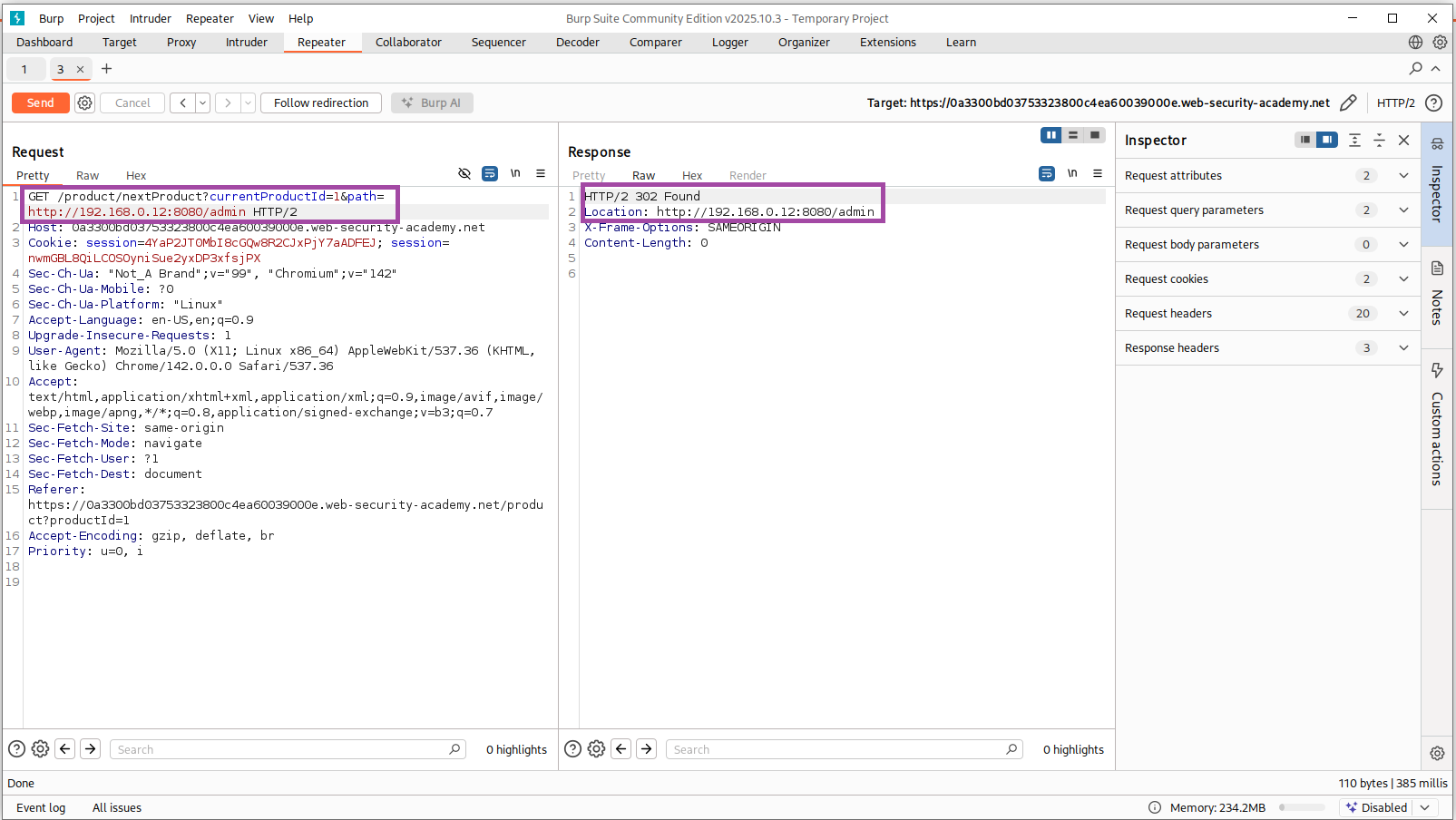The width and height of the screenshot is (1456, 820).
Task: Click the orange Send button
Action: 40,103
